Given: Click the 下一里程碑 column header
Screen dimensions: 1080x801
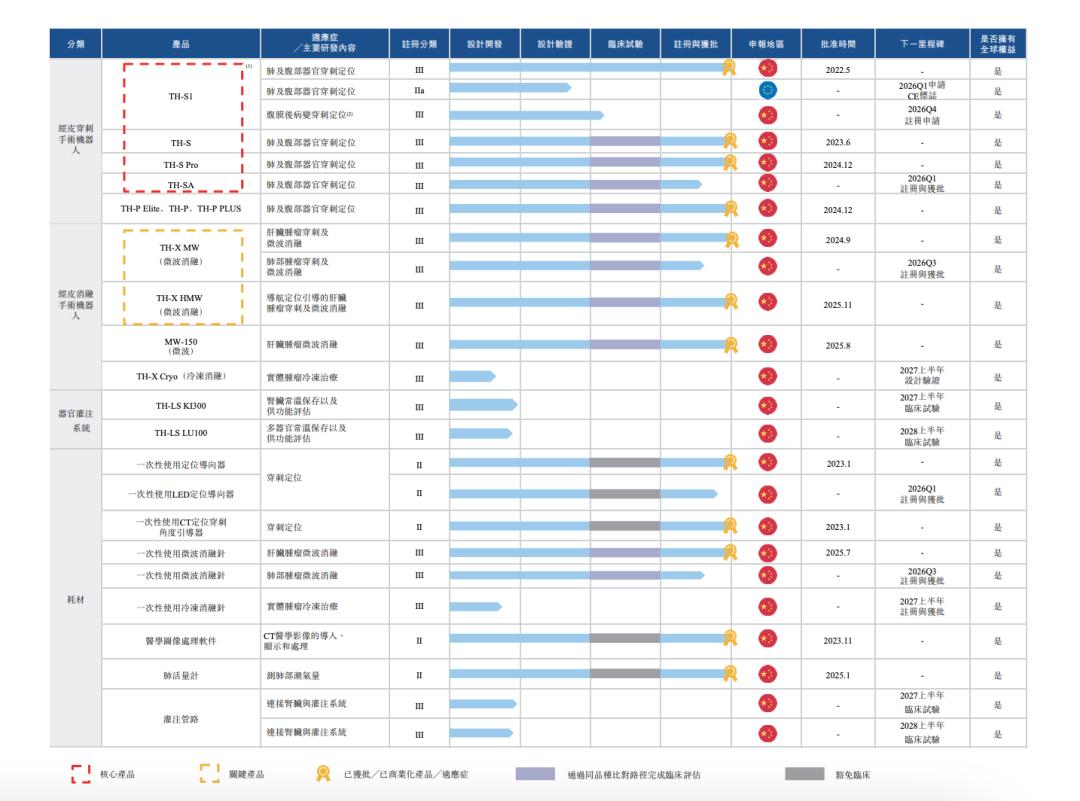Looking at the screenshot, I should tap(922, 43).
